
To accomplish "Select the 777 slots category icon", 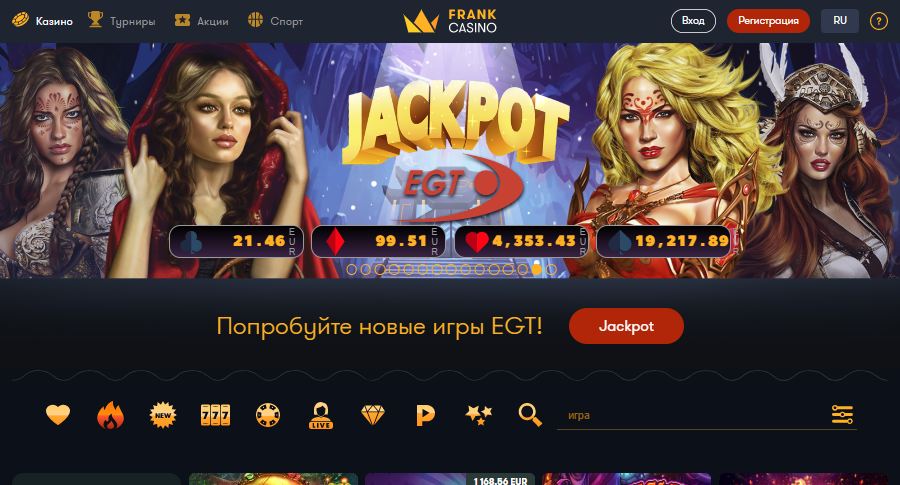I will (215, 414).
